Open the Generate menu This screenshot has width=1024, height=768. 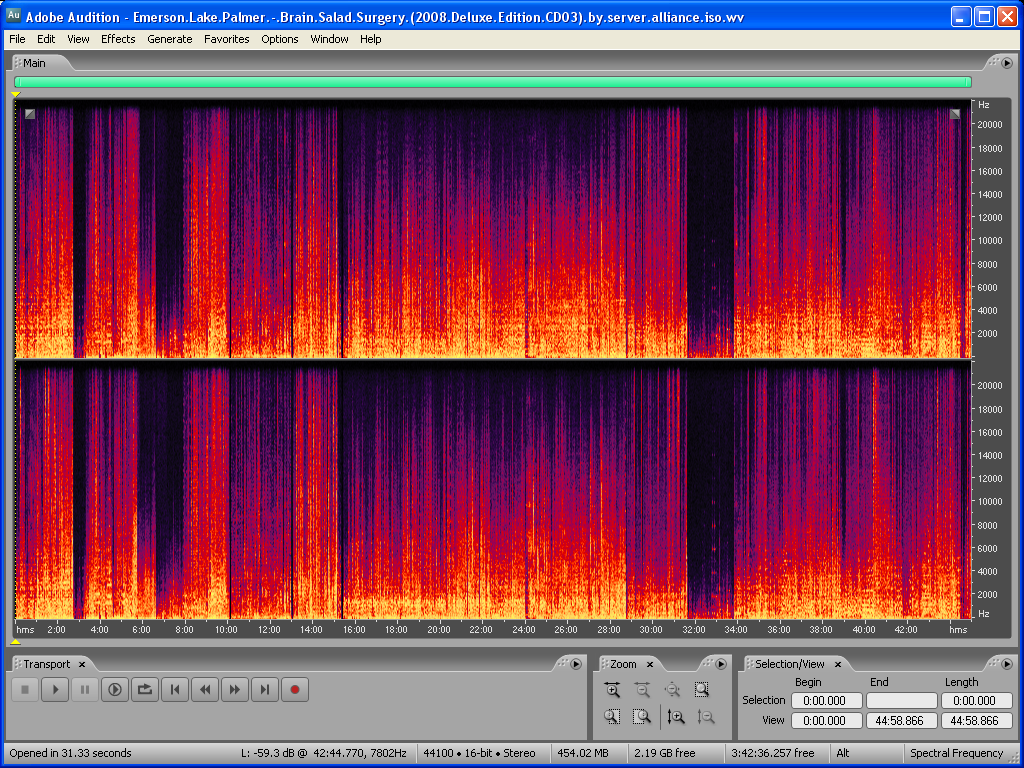pyautogui.click(x=170, y=39)
